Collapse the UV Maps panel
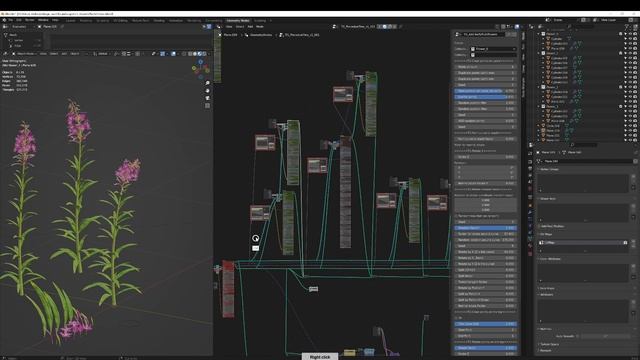 (x=546, y=234)
